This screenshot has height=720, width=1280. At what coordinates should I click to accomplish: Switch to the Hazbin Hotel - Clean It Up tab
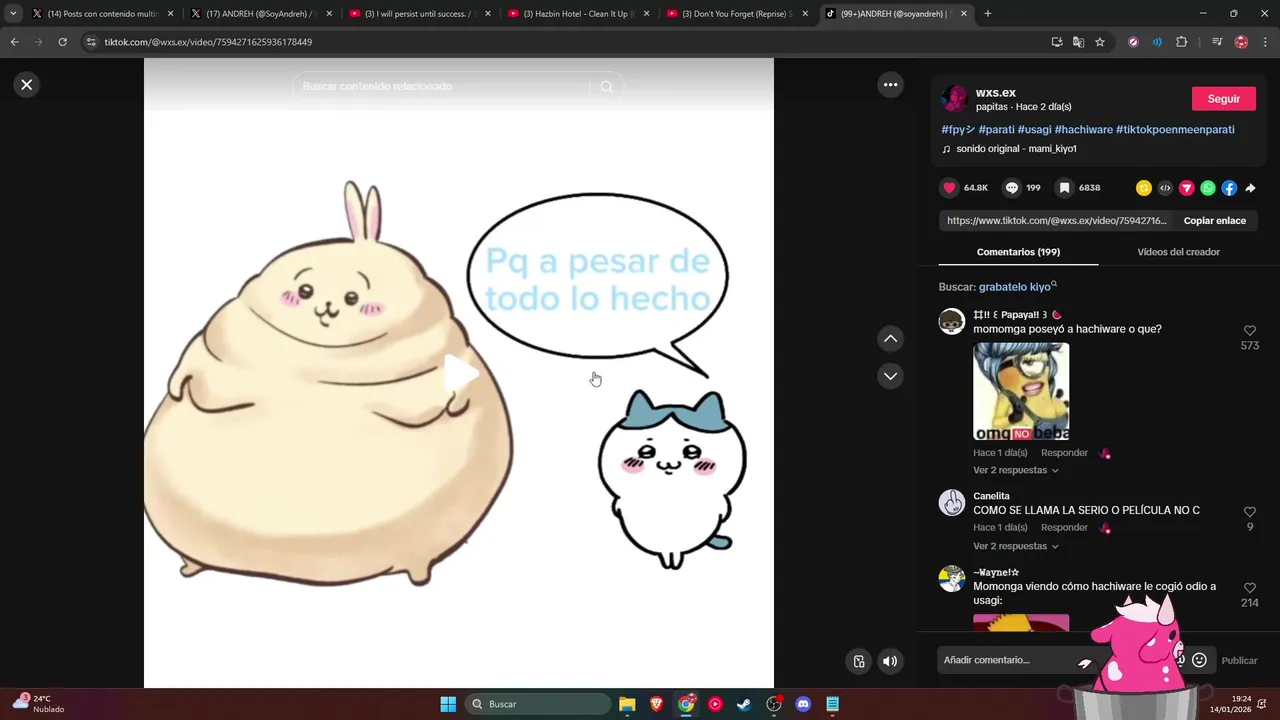point(579,14)
